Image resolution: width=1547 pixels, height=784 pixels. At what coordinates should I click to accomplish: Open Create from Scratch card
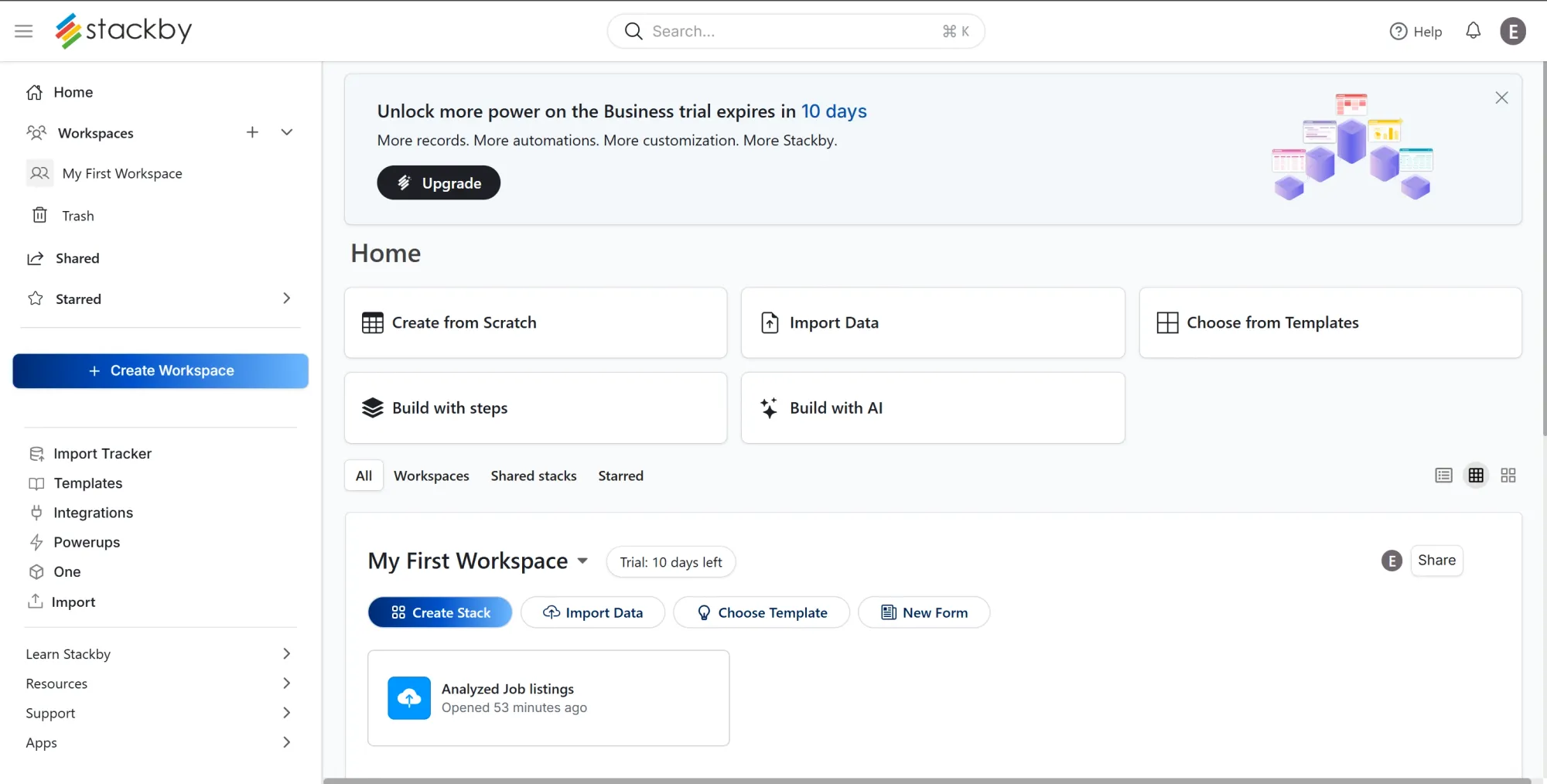[x=535, y=322]
